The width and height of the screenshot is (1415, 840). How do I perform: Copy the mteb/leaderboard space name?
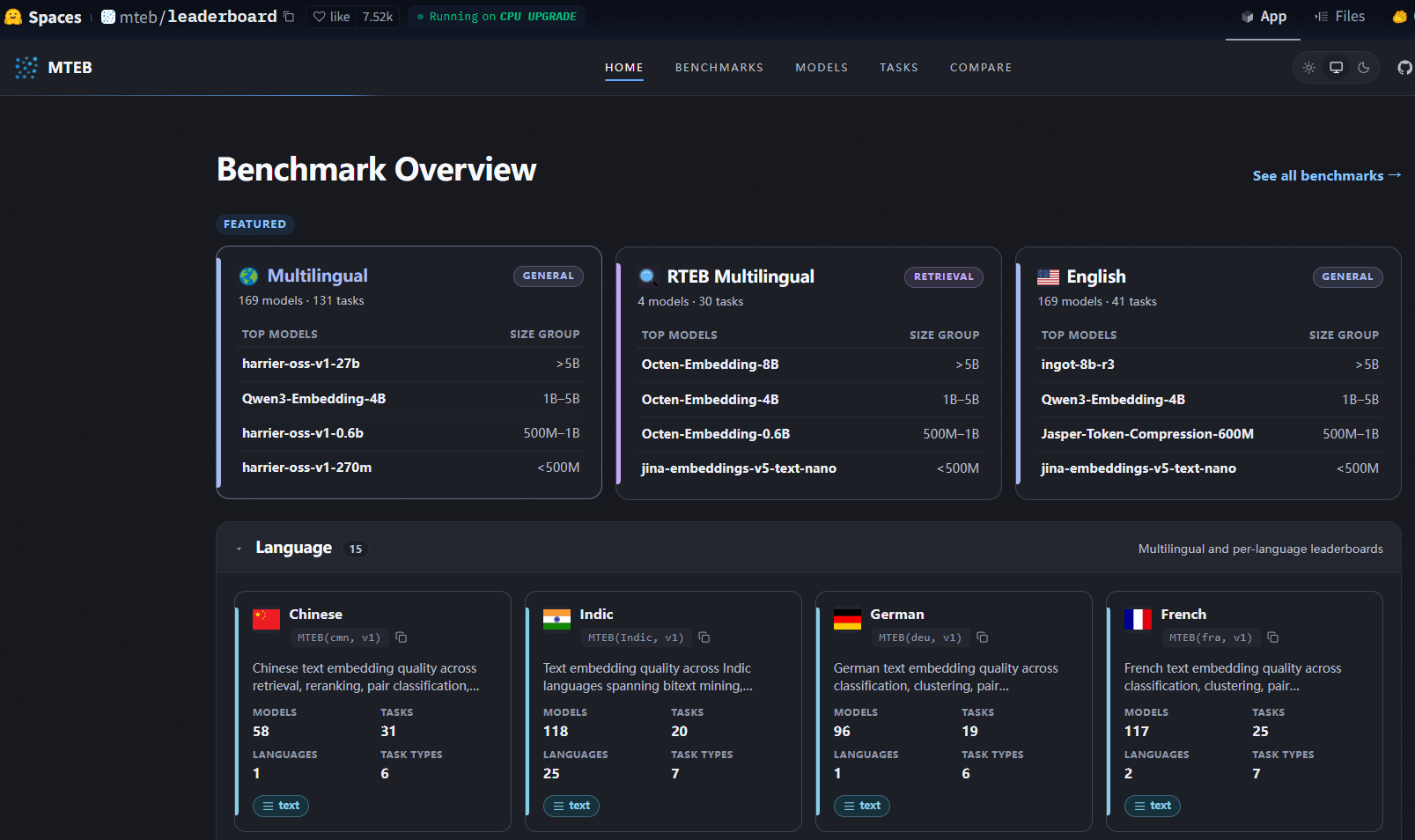pos(289,17)
